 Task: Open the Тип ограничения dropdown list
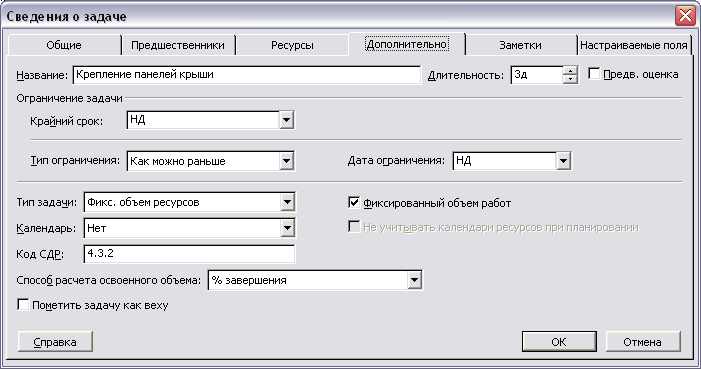tap(286, 161)
